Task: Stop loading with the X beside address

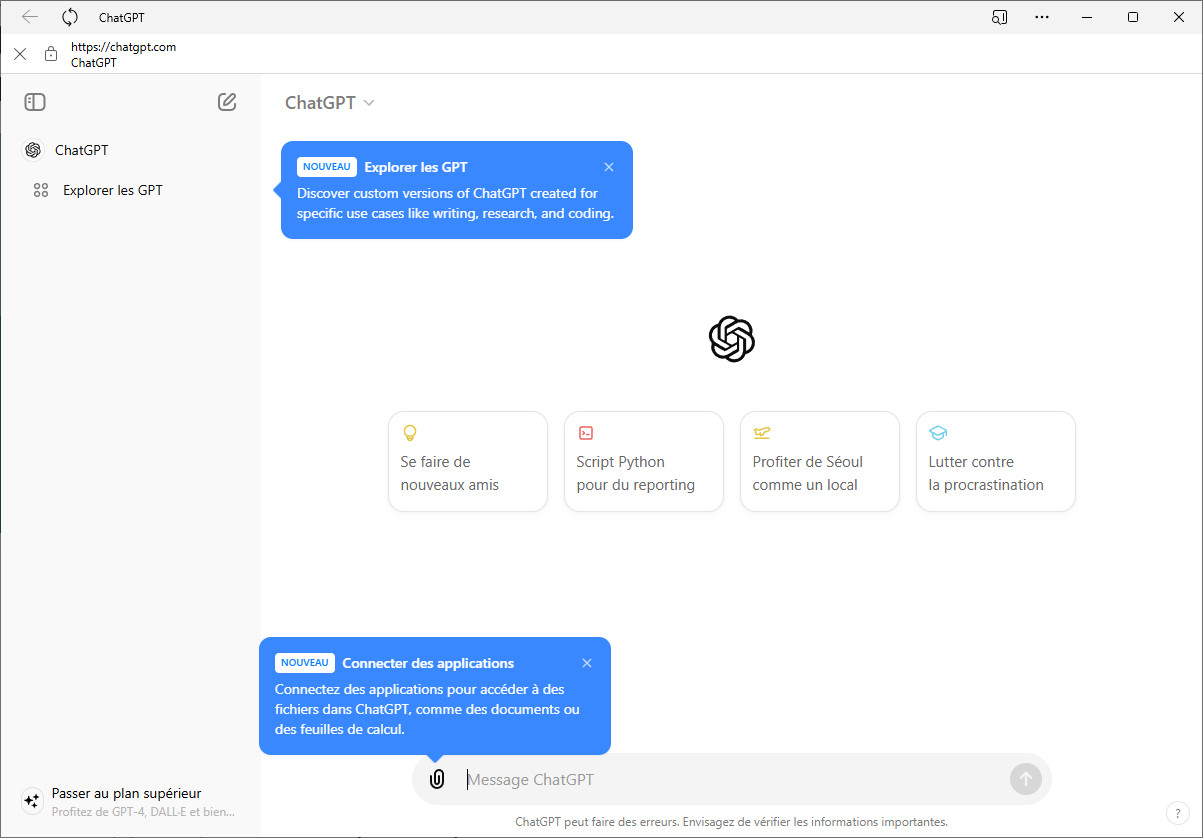Action: coord(20,54)
